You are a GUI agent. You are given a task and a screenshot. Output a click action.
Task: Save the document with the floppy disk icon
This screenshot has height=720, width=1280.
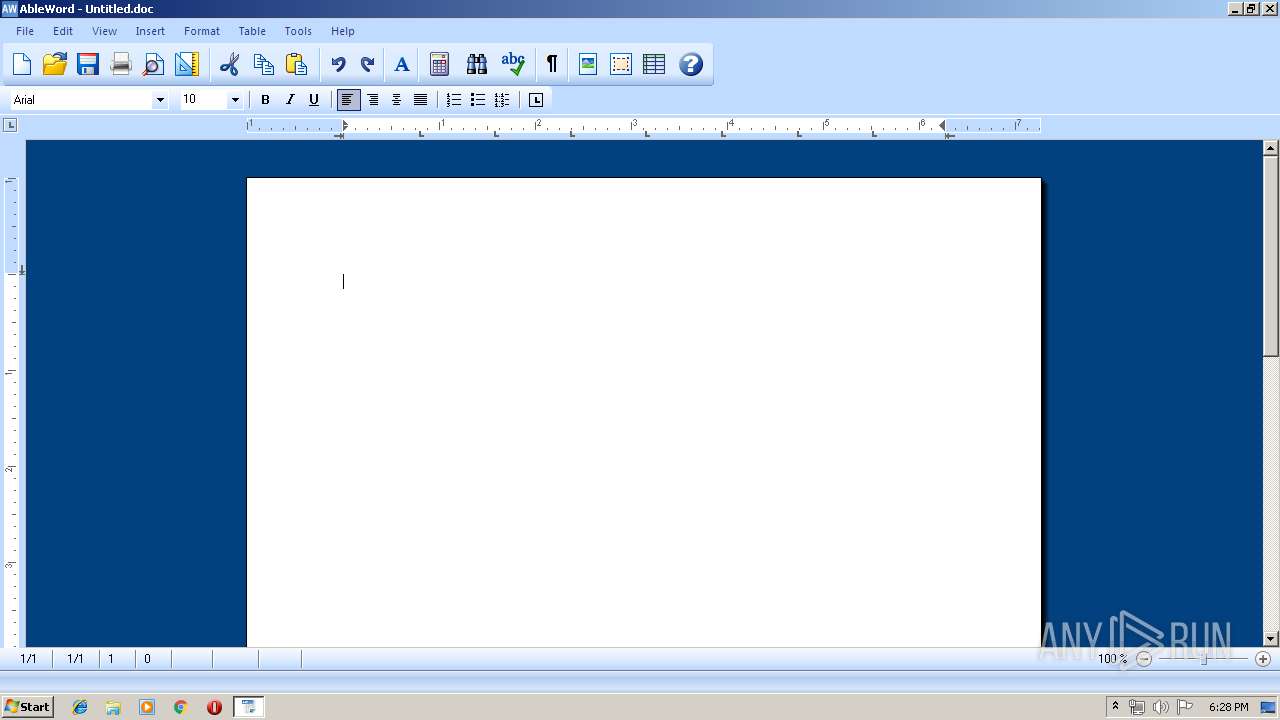(88, 65)
